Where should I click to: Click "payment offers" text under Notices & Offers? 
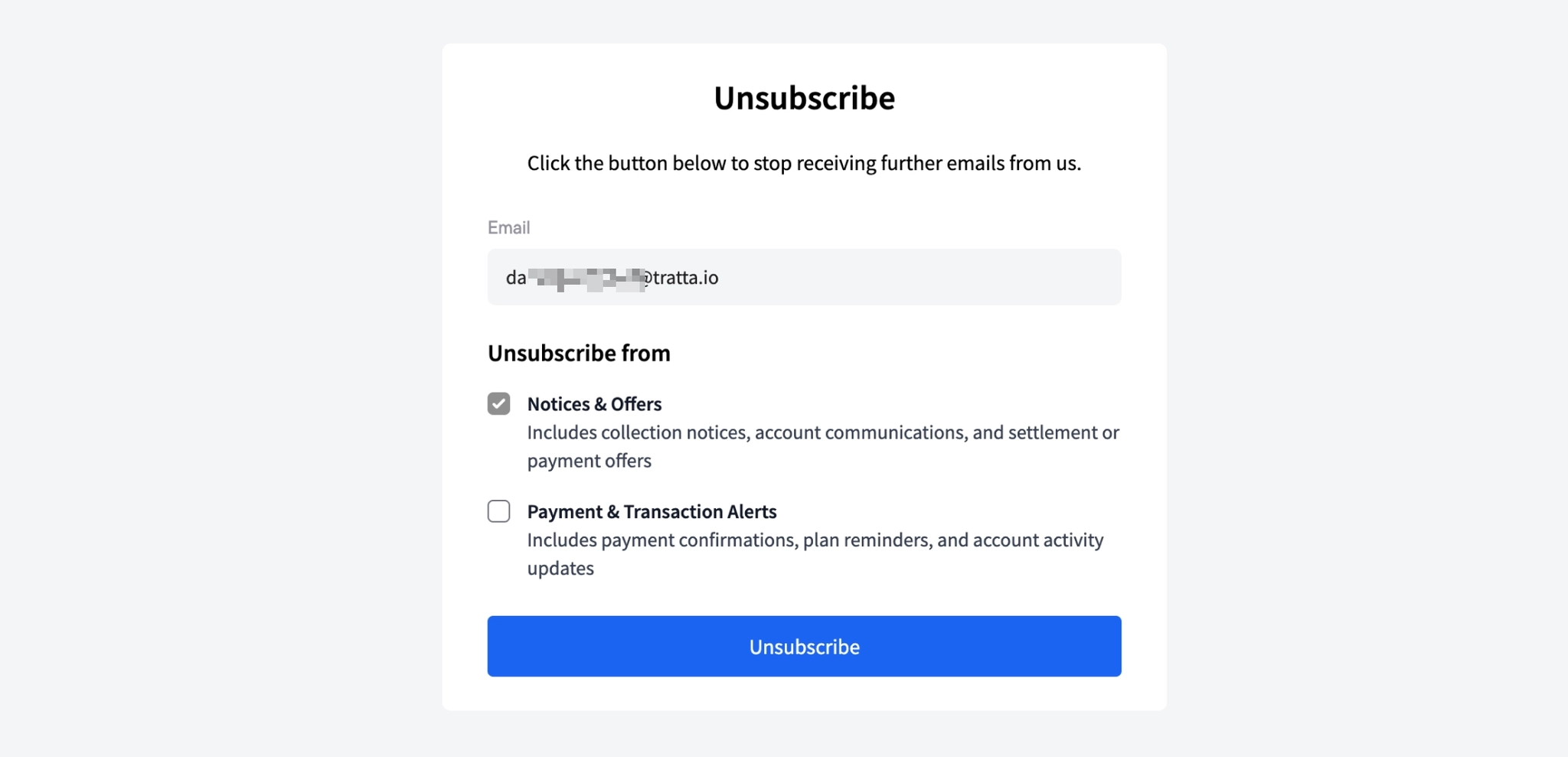click(x=589, y=461)
